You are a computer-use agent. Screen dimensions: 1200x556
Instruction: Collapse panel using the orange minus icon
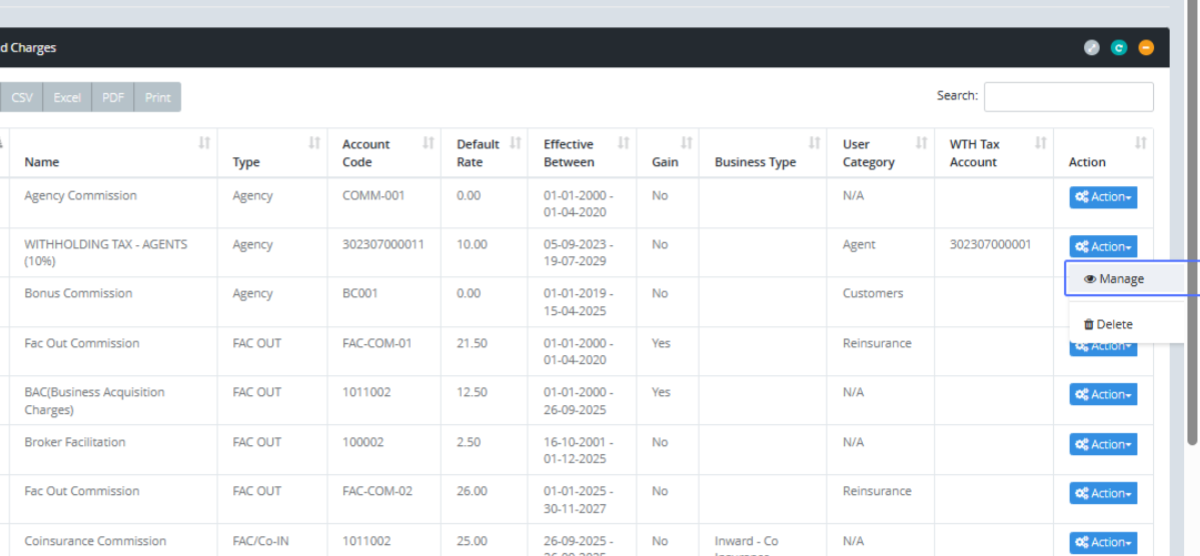pyautogui.click(x=1146, y=48)
